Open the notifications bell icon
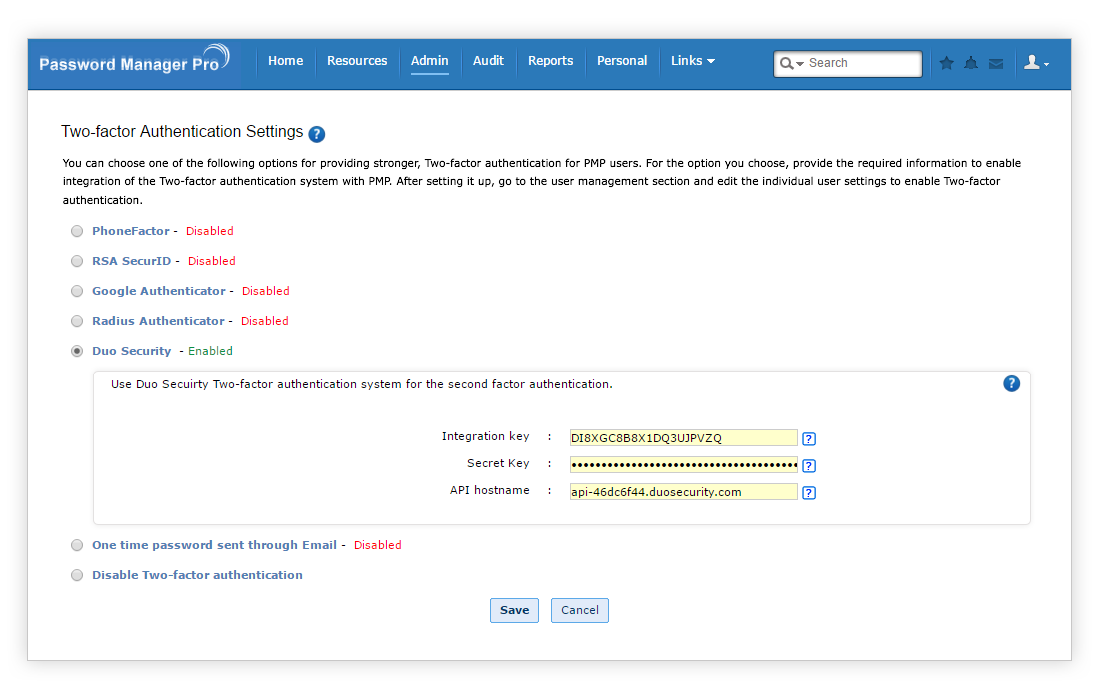The width and height of the screenshot is (1100, 700). pyautogui.click(x=971, y=63)
